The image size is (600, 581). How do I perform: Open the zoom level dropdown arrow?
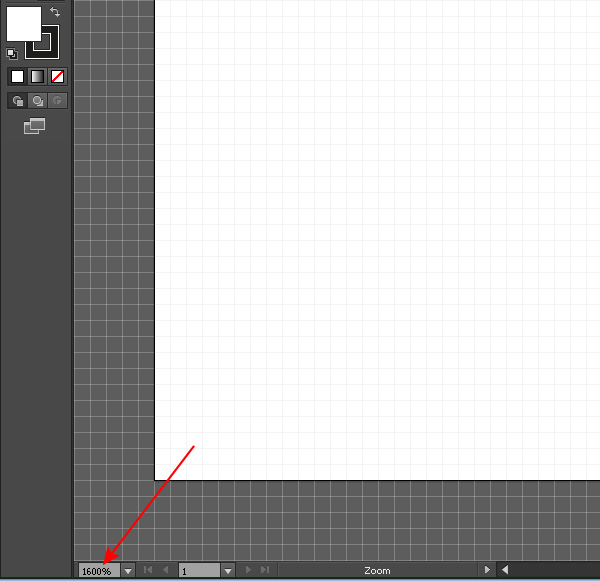[x=128, y=571]
